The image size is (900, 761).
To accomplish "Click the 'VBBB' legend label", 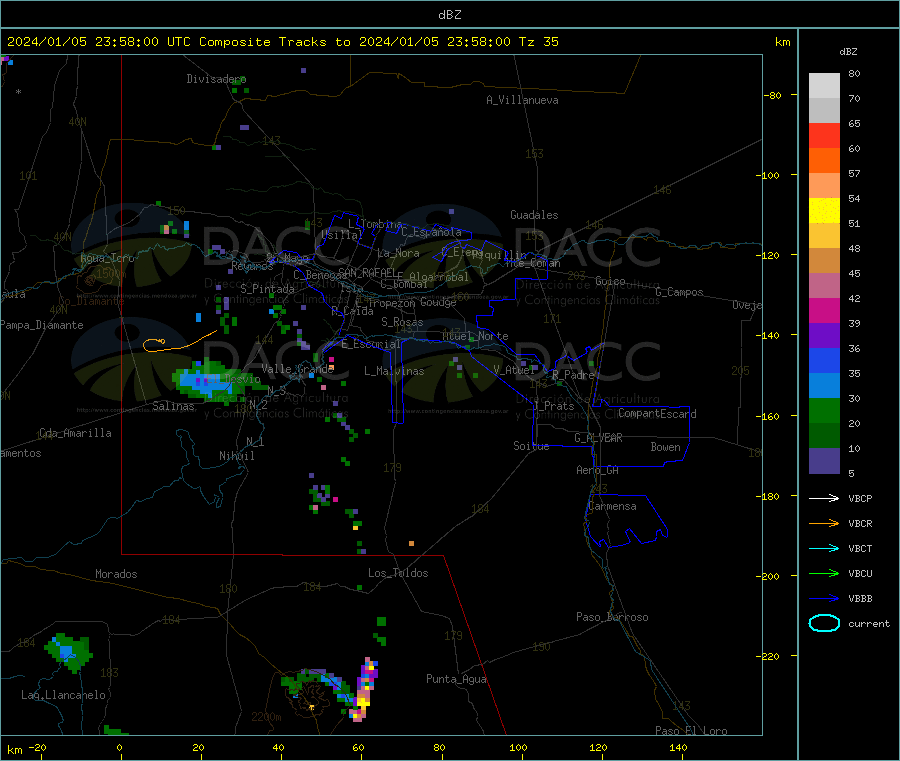I will (860, 599).
